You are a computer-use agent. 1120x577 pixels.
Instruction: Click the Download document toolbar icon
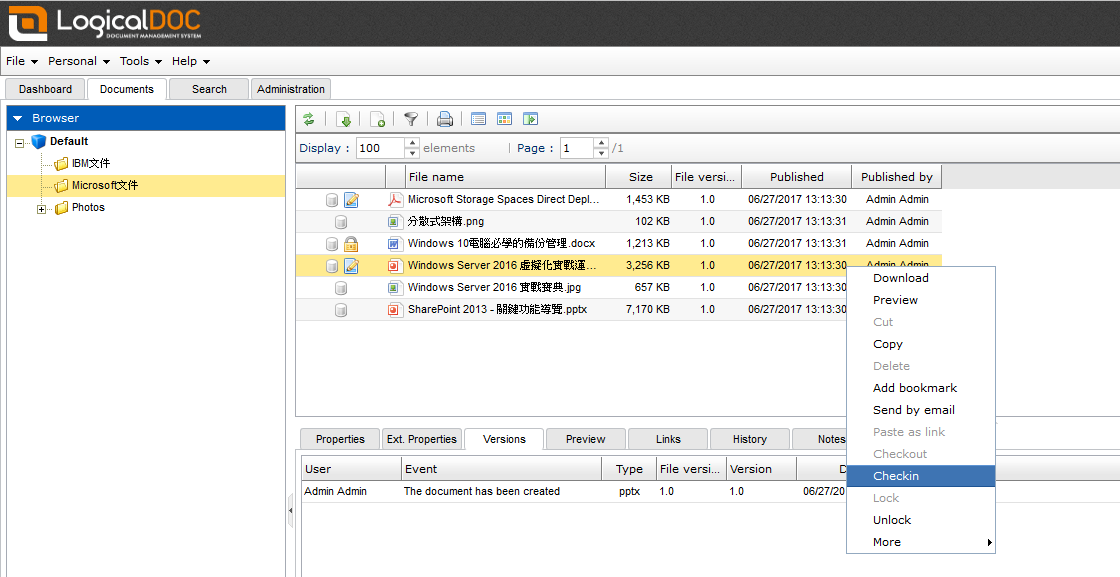tap(344, 119)
